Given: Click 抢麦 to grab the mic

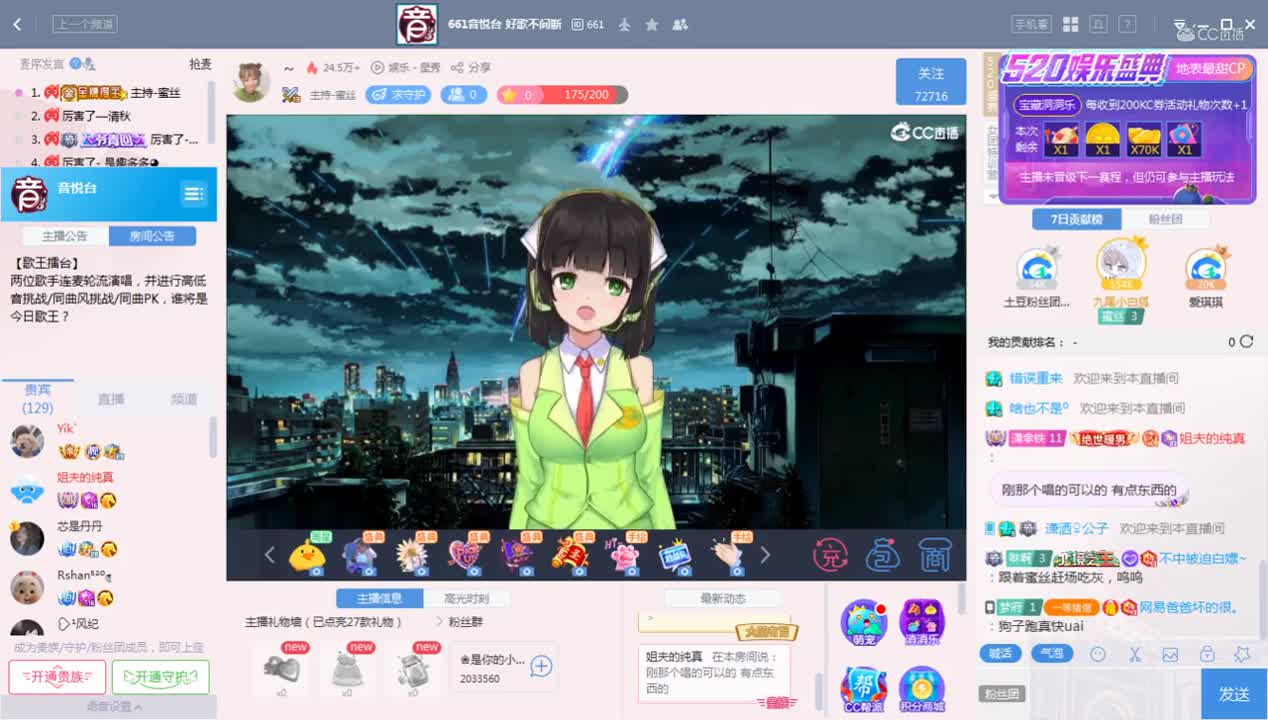Looking at the screenshot, I should (200, 64).
